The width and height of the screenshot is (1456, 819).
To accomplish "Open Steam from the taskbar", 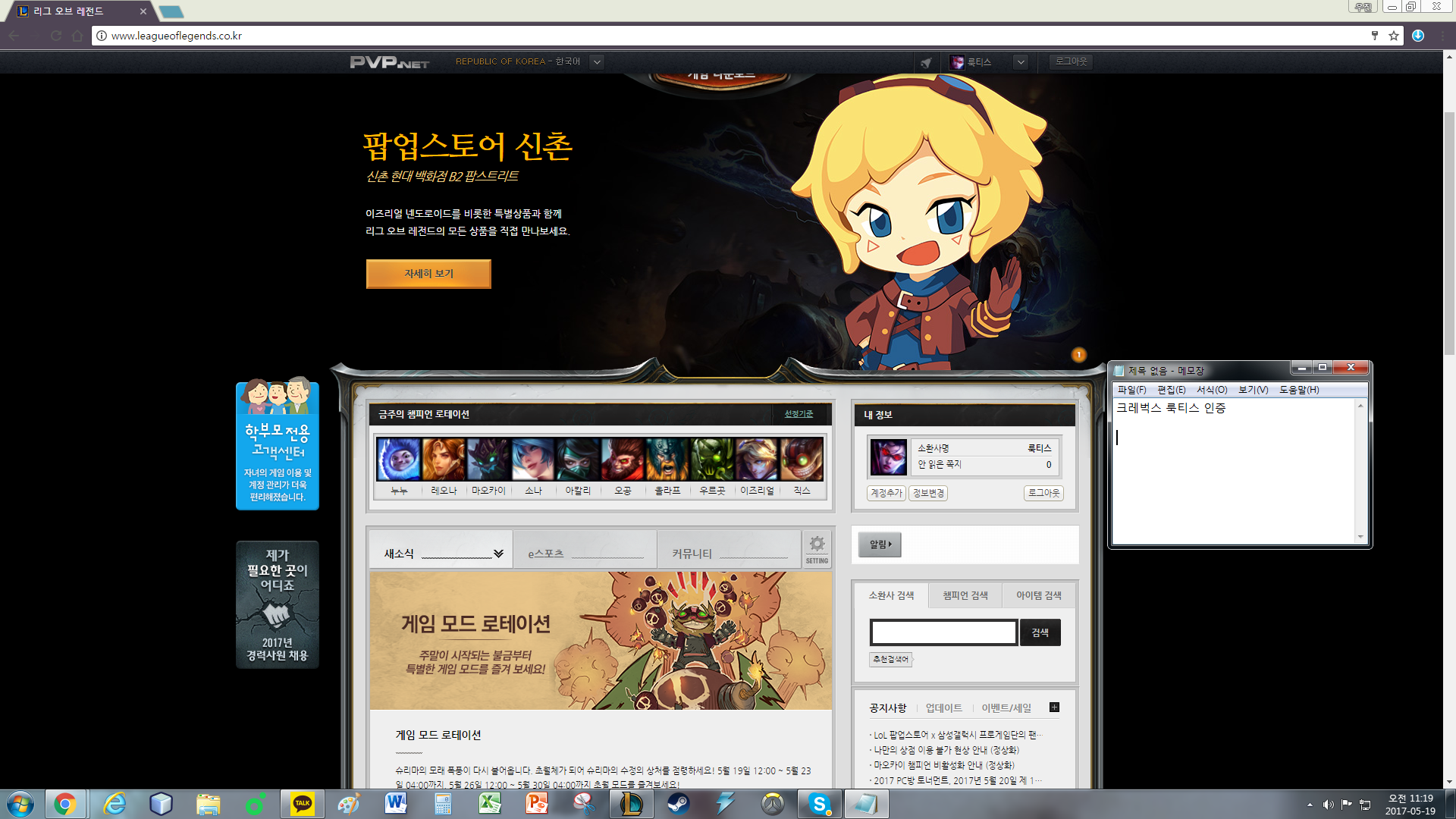I will pyautogui.click(x=678, y=804).
